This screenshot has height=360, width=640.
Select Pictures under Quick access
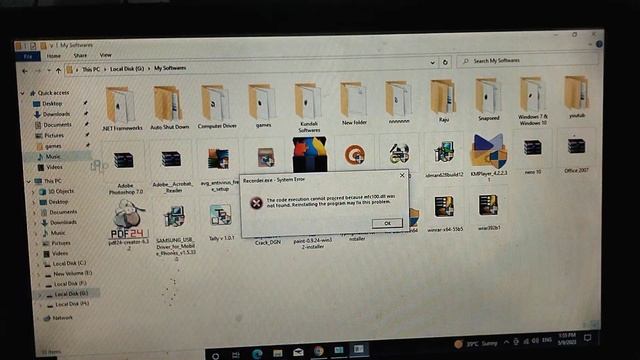point(53,136)
